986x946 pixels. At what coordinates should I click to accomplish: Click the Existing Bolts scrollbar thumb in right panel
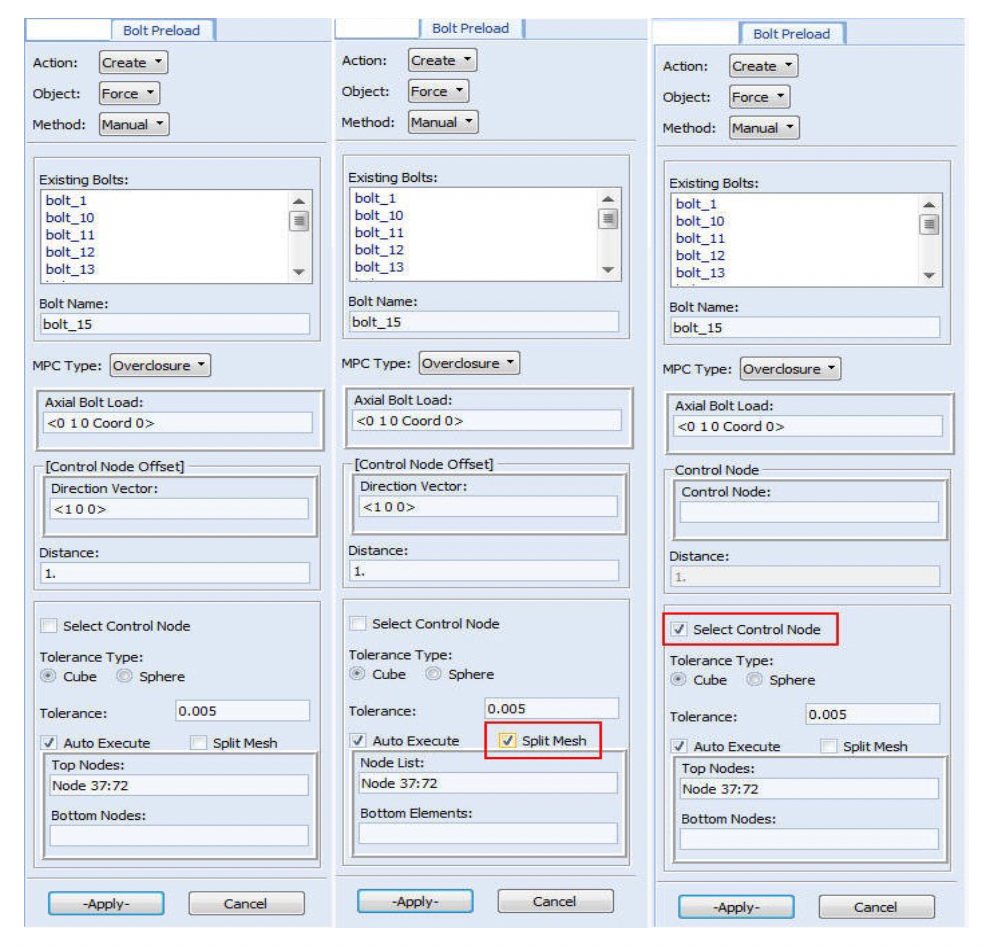click(929, 225)
